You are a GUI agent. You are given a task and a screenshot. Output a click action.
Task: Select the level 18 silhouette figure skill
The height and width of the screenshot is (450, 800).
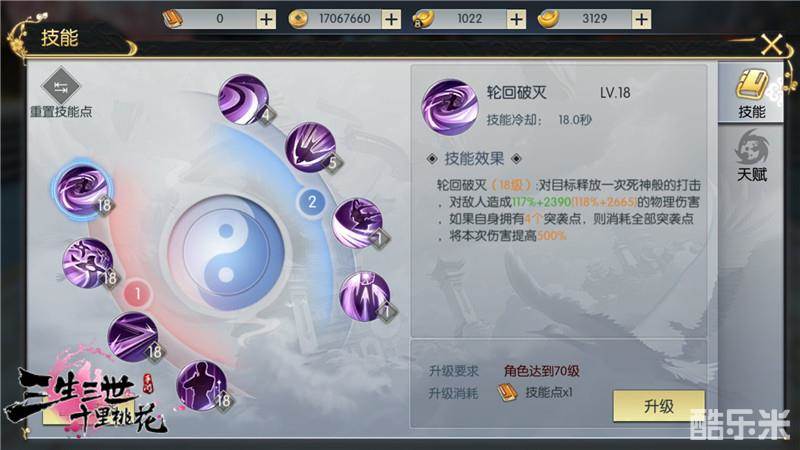point(202,386)
